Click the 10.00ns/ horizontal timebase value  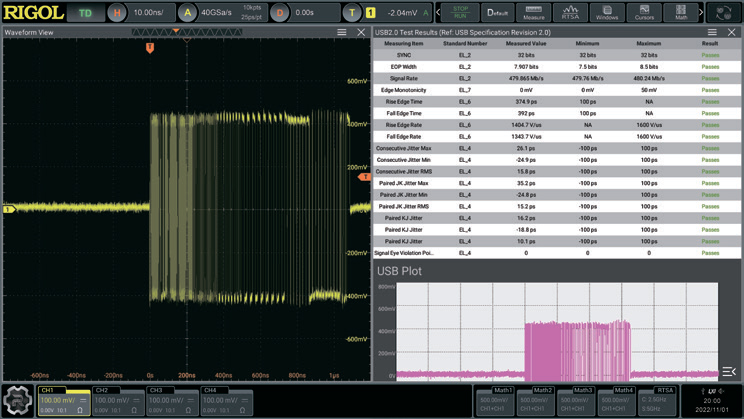[149, 13]
